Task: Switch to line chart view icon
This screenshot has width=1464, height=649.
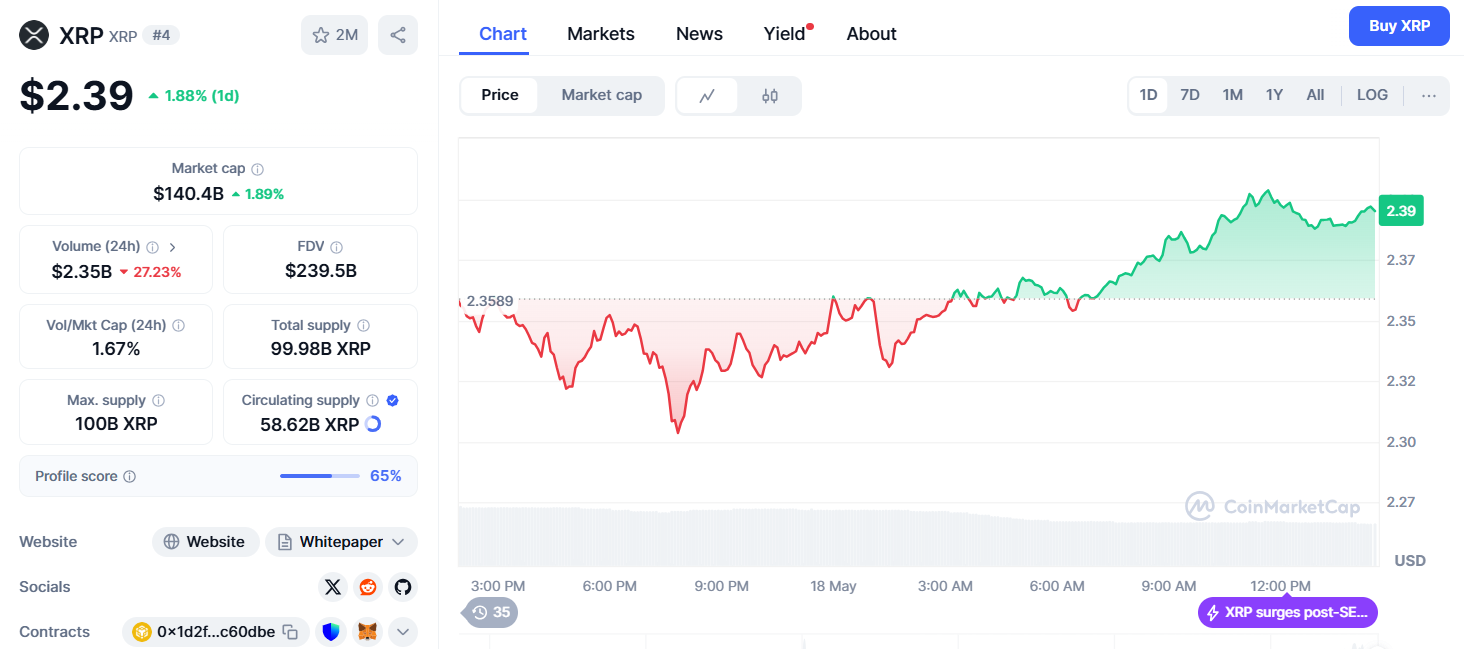Action: click(707, 96)
